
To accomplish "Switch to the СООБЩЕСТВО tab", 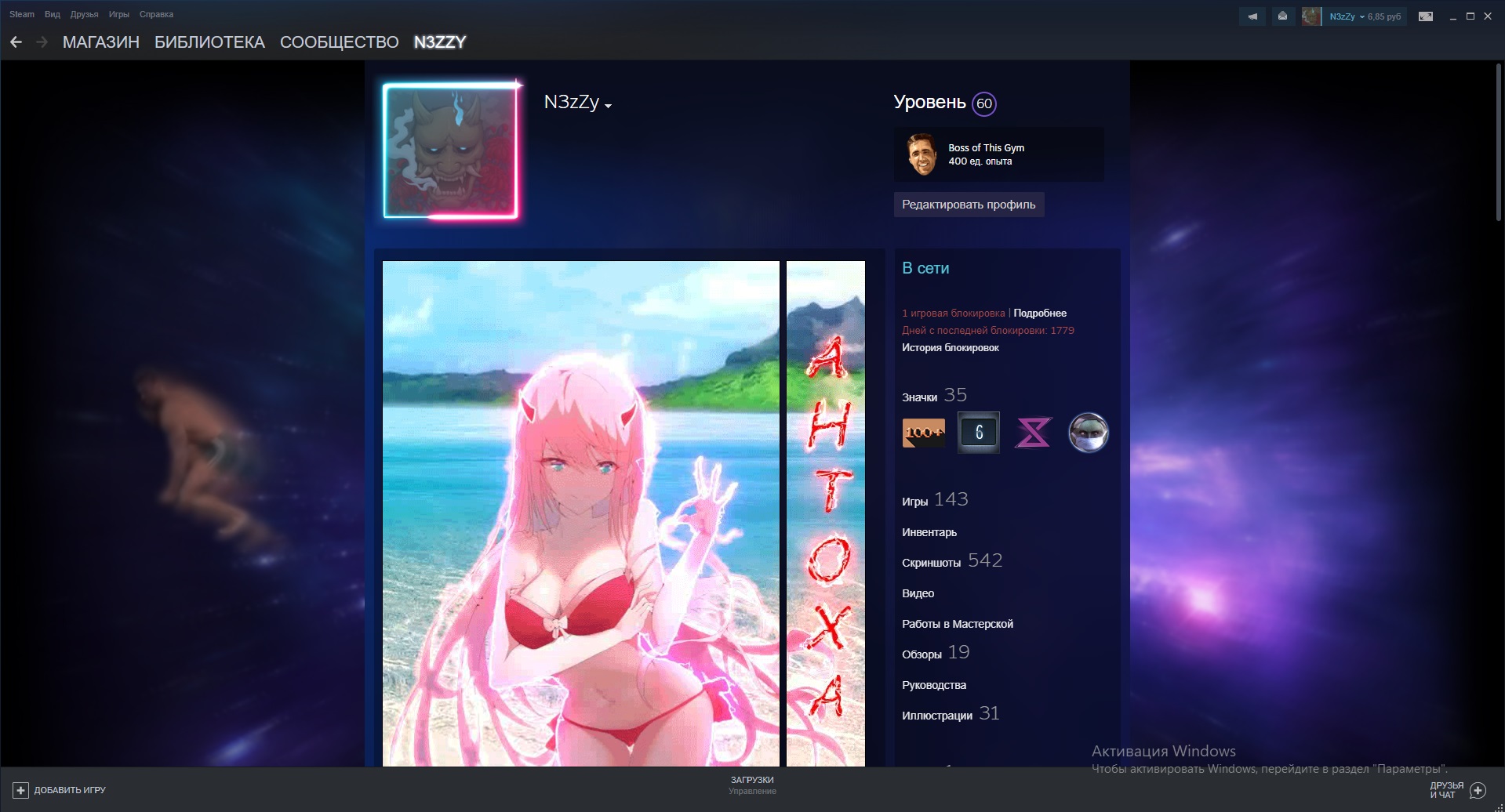I will point(340,42).
